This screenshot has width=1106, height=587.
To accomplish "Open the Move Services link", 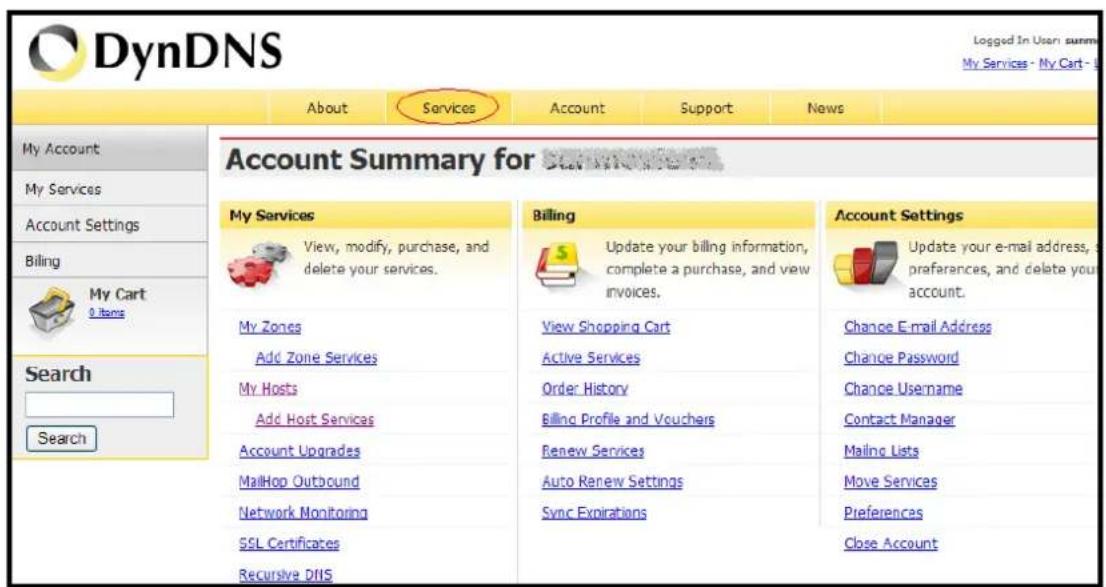I will [891, 482].
